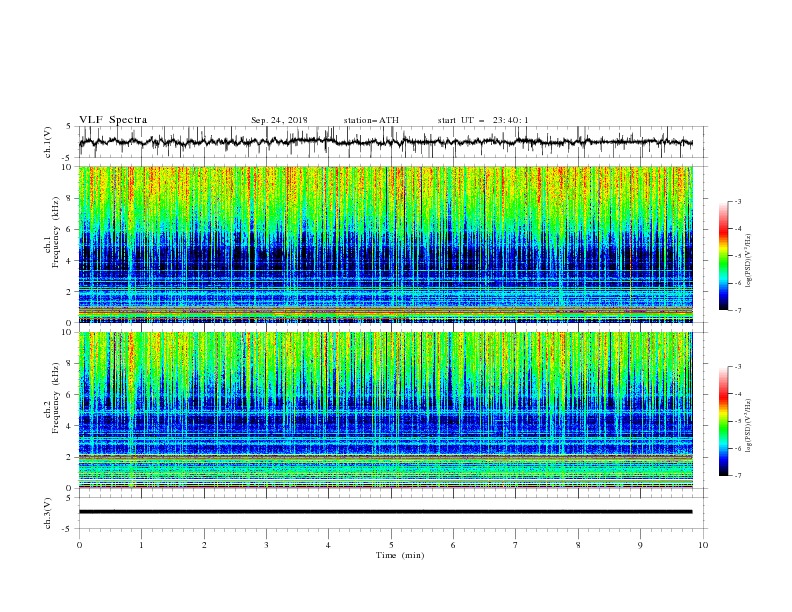
Task: Click the time axis tick label "1"
Action: 141,545
